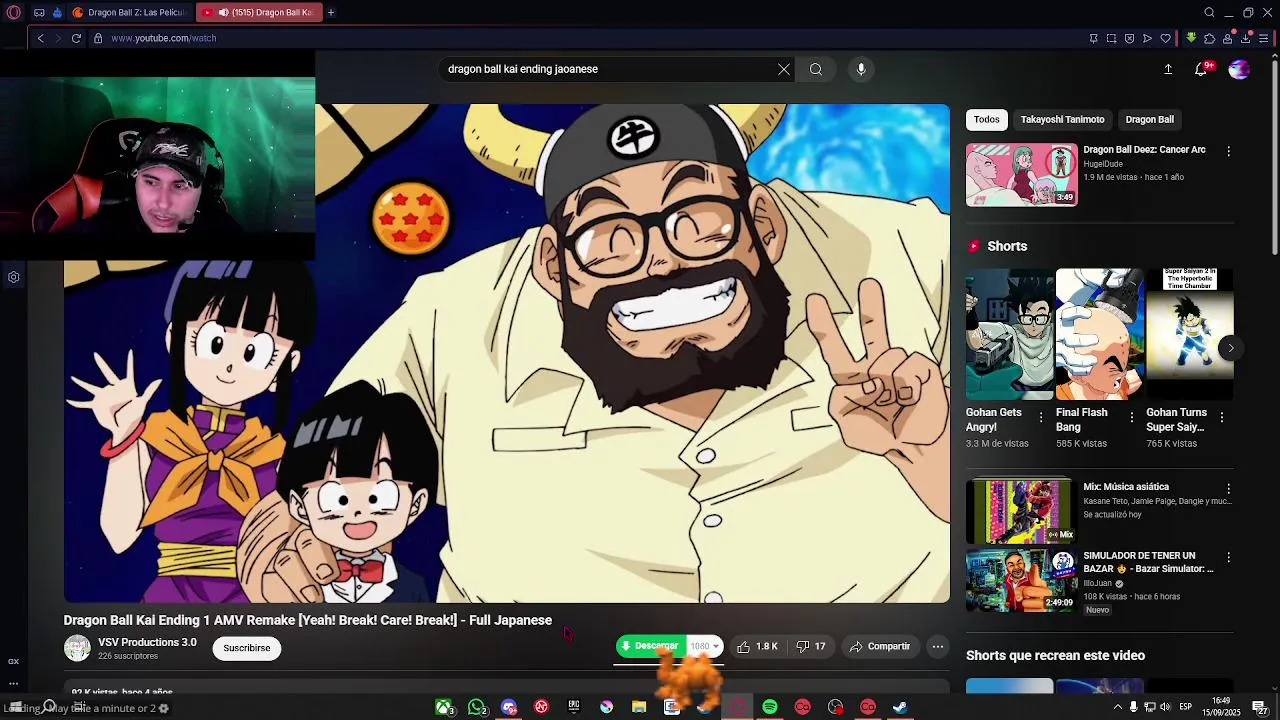Click the youtube.com address bar
The height and width of the screenshot is (720, 1280).
coord(163,38)
